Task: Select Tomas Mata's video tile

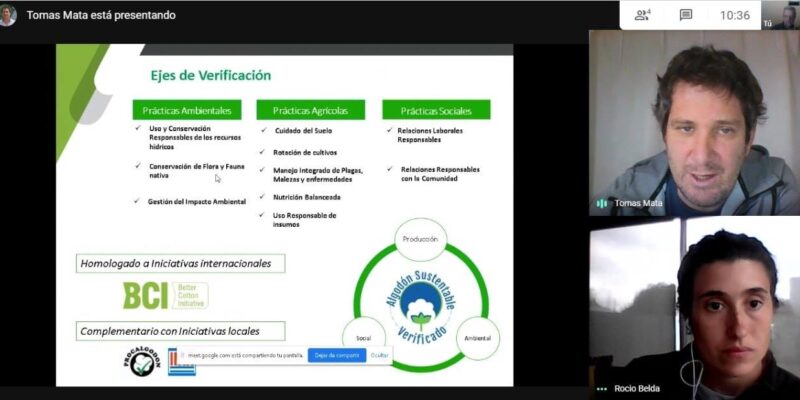Action: coord(692,120)
